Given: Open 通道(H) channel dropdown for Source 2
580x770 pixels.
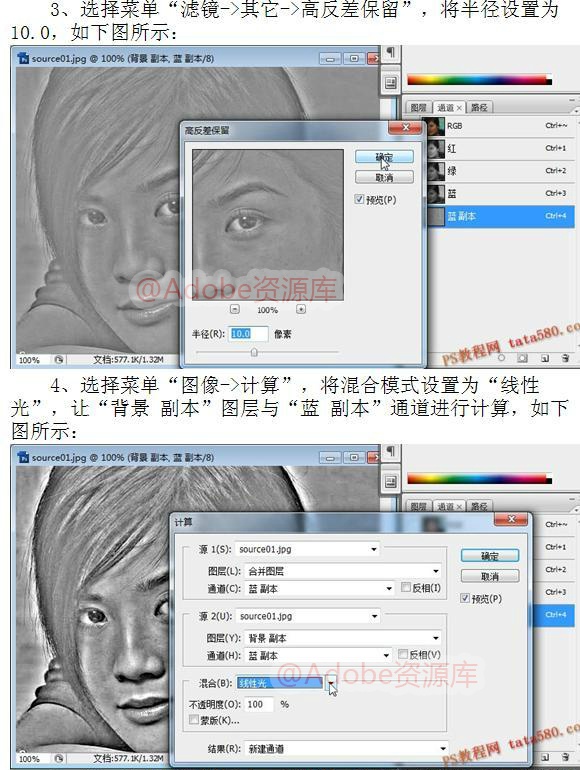Looking at the screenshot, I should (x=318, y=655).
